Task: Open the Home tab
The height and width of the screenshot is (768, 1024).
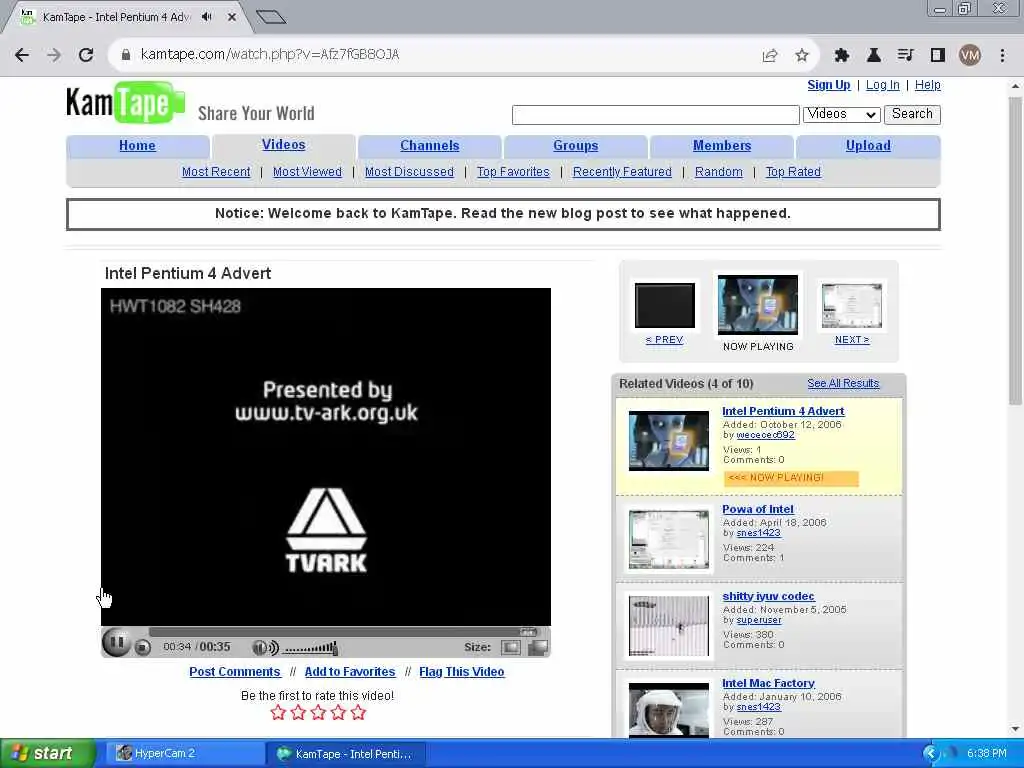Action: point(137,146)
